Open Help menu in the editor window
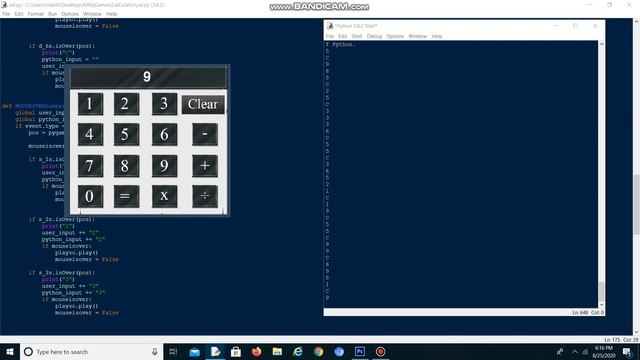The height and width of the screenshot is (360, 640). pos(111,14)
